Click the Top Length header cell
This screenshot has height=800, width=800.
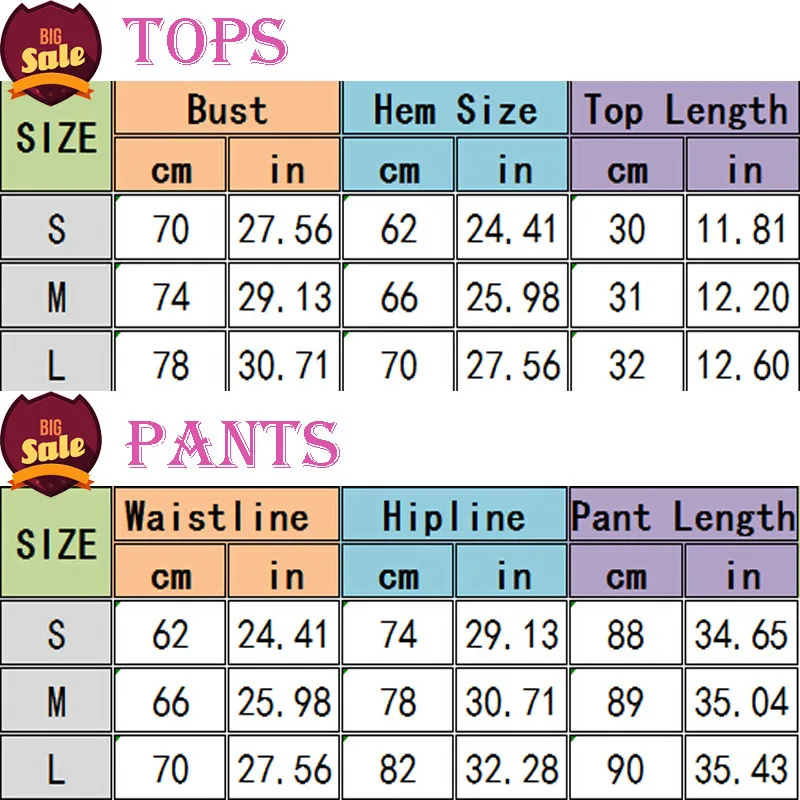point(685,108)
